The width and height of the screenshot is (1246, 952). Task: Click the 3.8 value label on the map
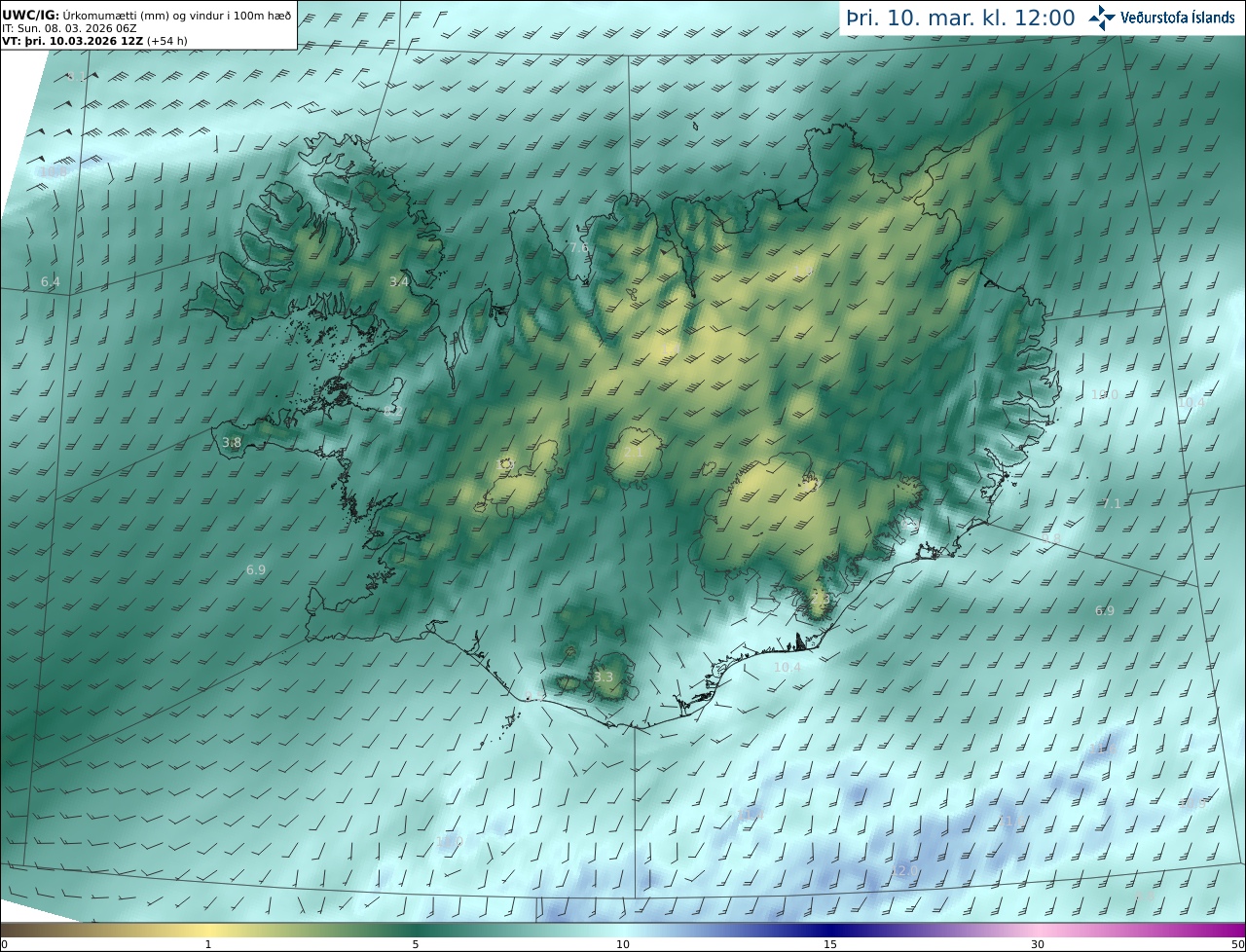pyautogui.click(x=232, y=442)
